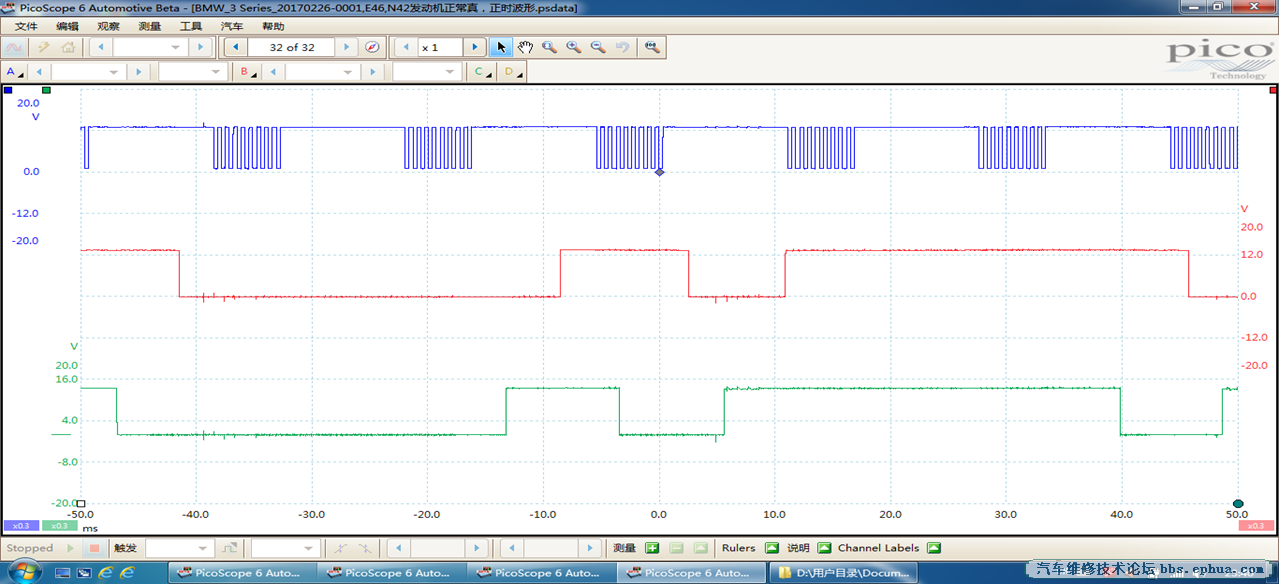Open channel D options button
This screenshot has width=1279, height=584.
pos(512,72)
